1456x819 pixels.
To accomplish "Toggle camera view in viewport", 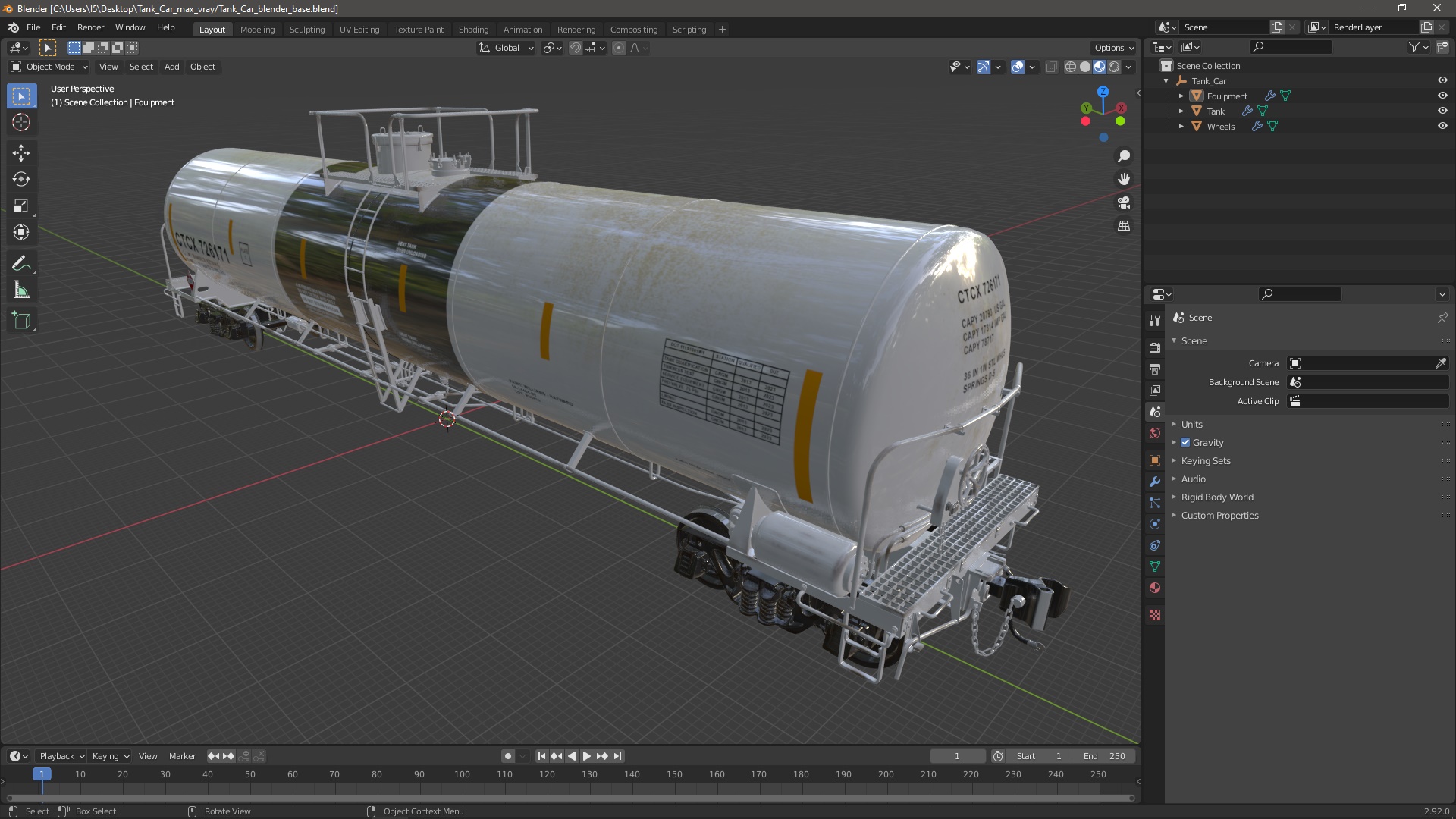I will (1124, 202).
